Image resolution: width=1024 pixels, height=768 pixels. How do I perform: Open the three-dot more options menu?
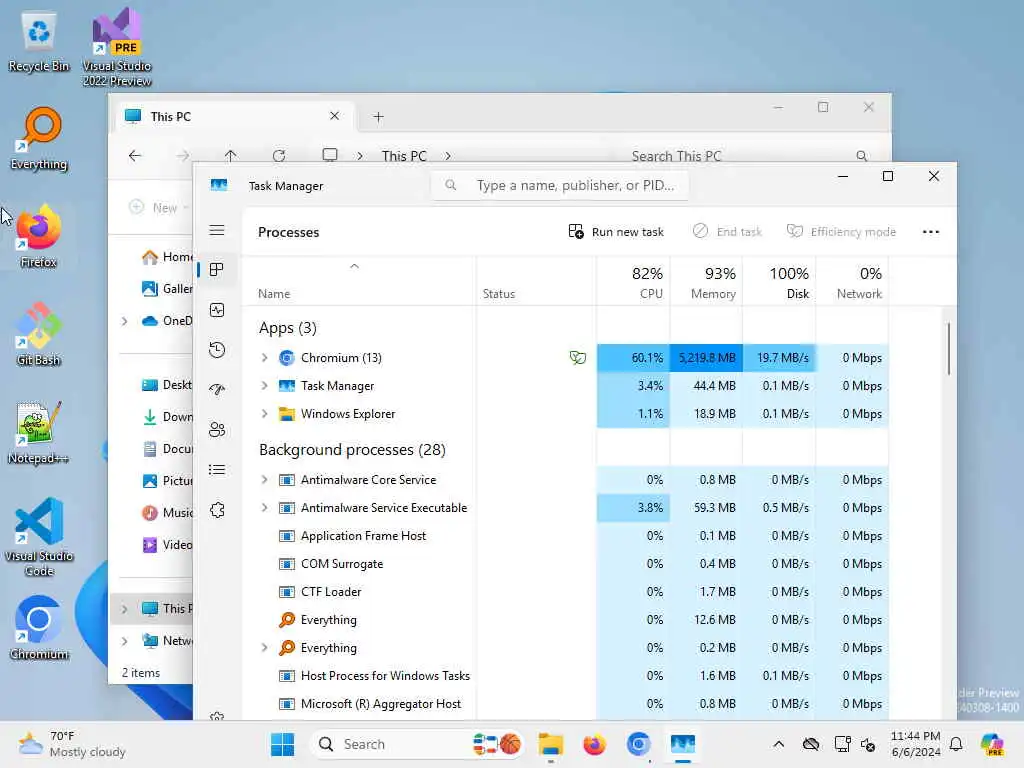(x=931, y=232)
